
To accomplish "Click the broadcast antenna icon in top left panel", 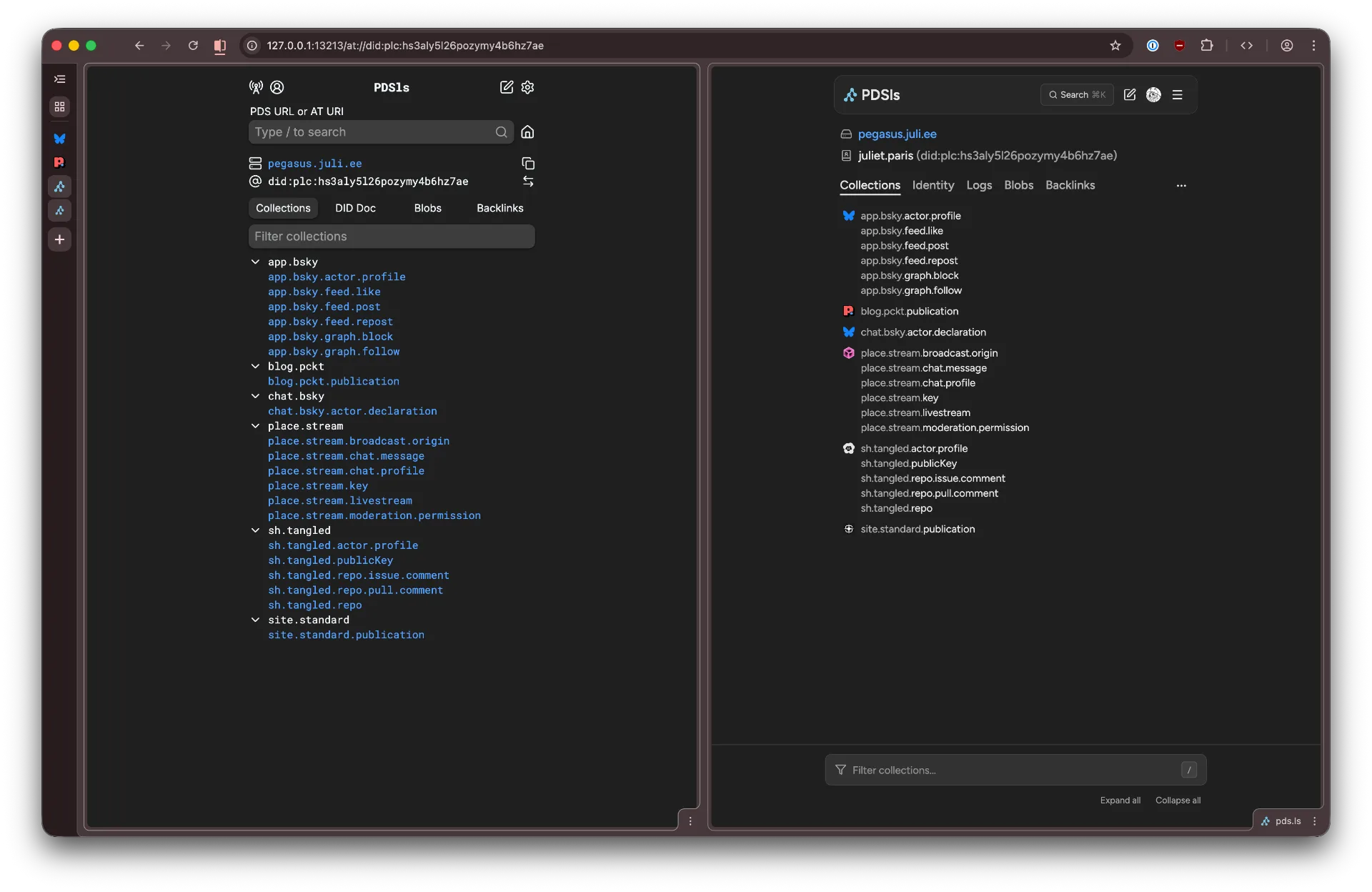I will click(x=255, y=87).
